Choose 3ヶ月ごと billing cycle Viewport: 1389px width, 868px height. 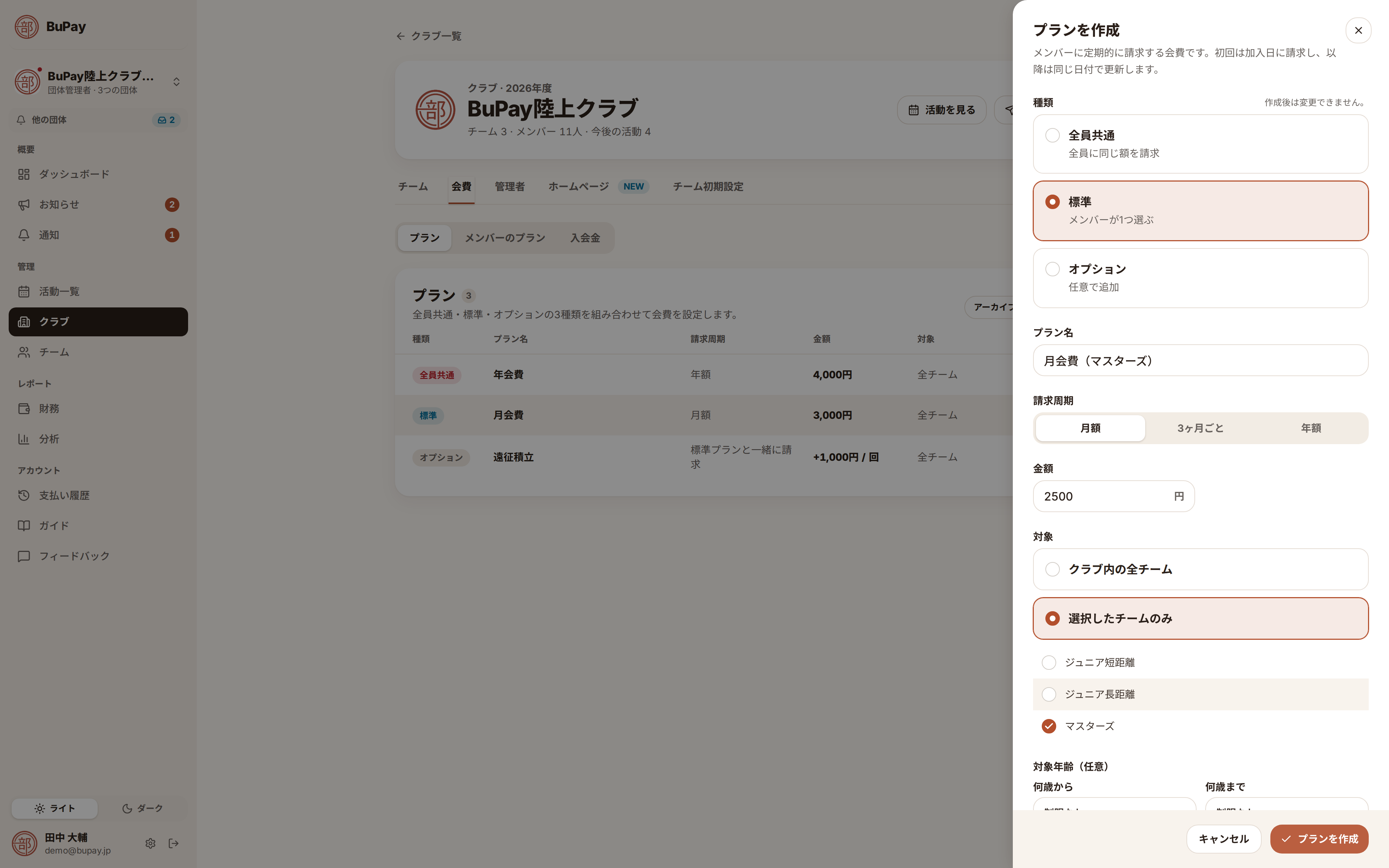point(1200,428)
